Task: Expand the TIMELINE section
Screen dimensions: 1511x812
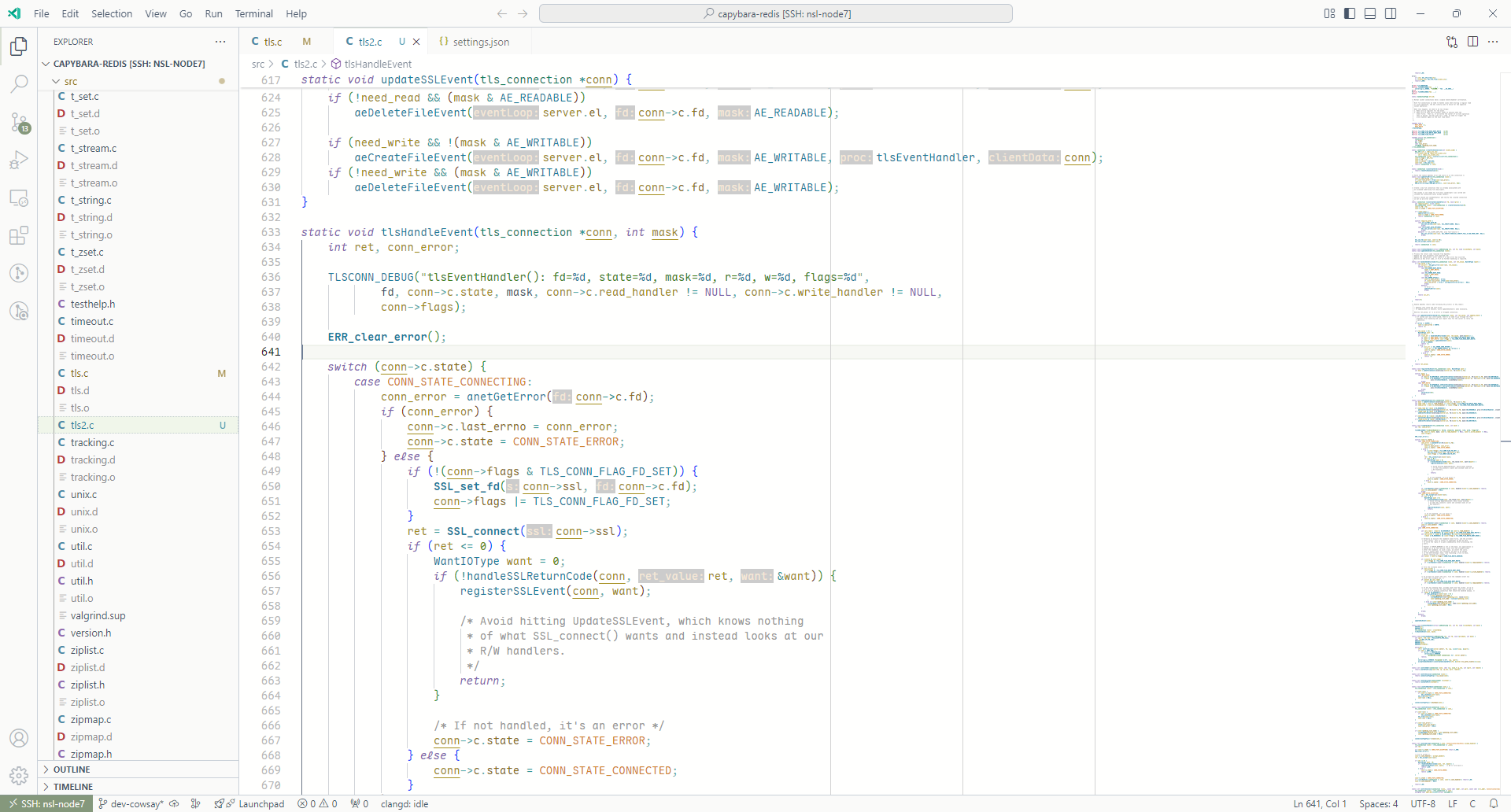Action: point(139,787)
